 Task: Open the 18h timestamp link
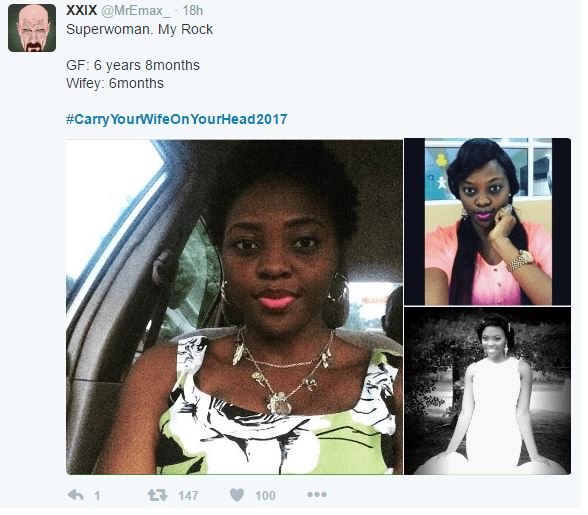coord(193,11)
